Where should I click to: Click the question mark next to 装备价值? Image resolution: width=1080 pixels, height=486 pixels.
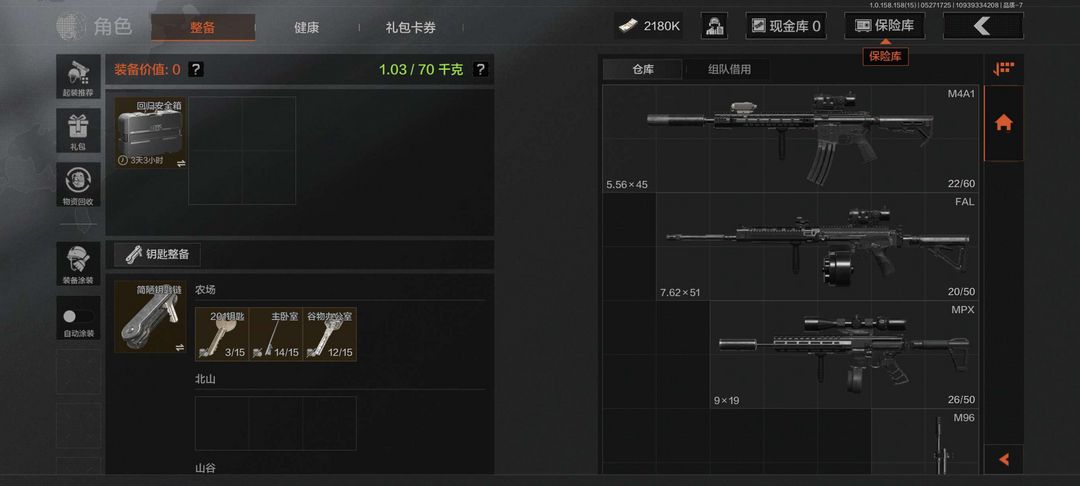click(196, 70)
